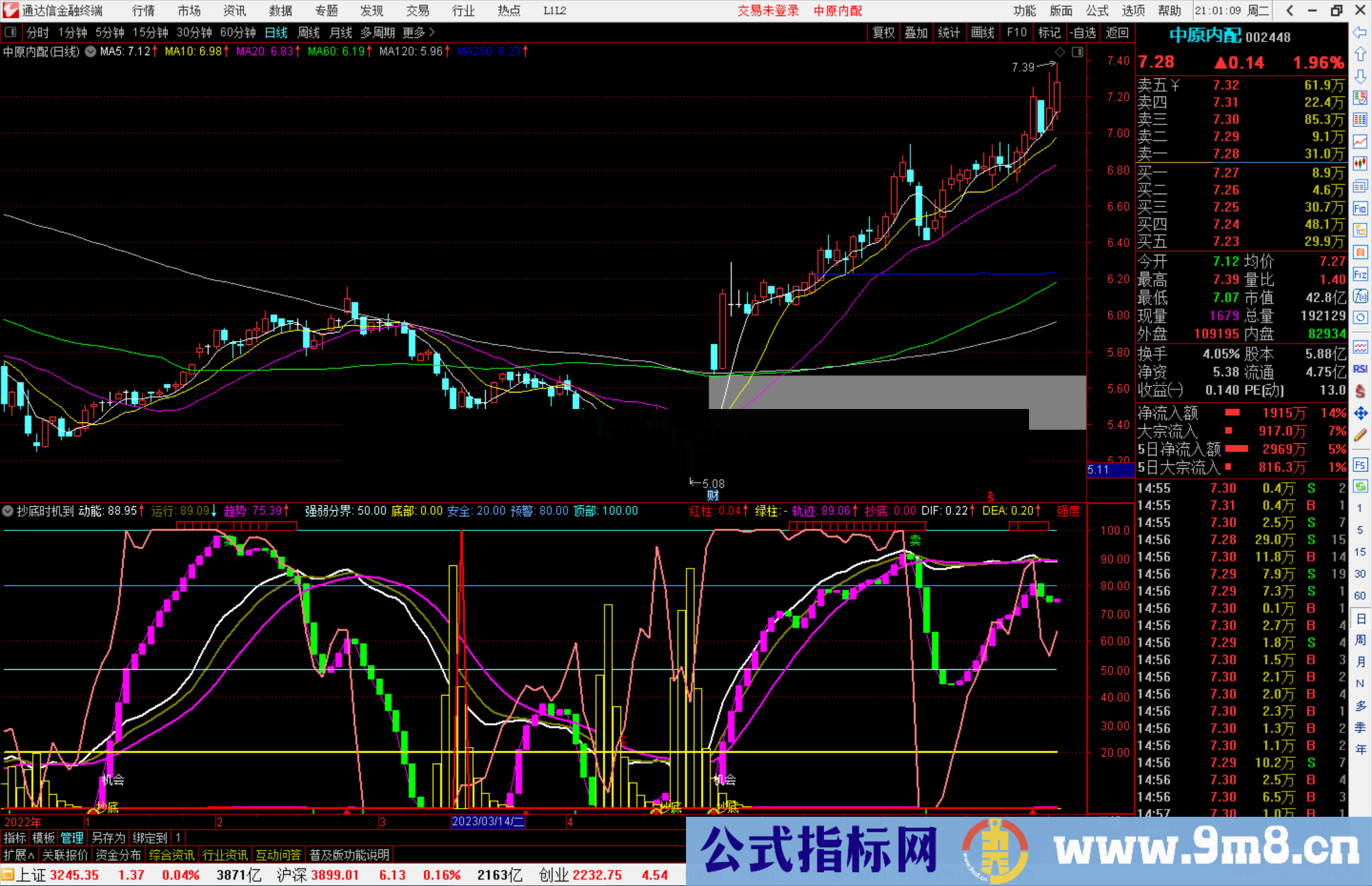
Task: Expand 更多 periods chevron
Action: point(432,32)
